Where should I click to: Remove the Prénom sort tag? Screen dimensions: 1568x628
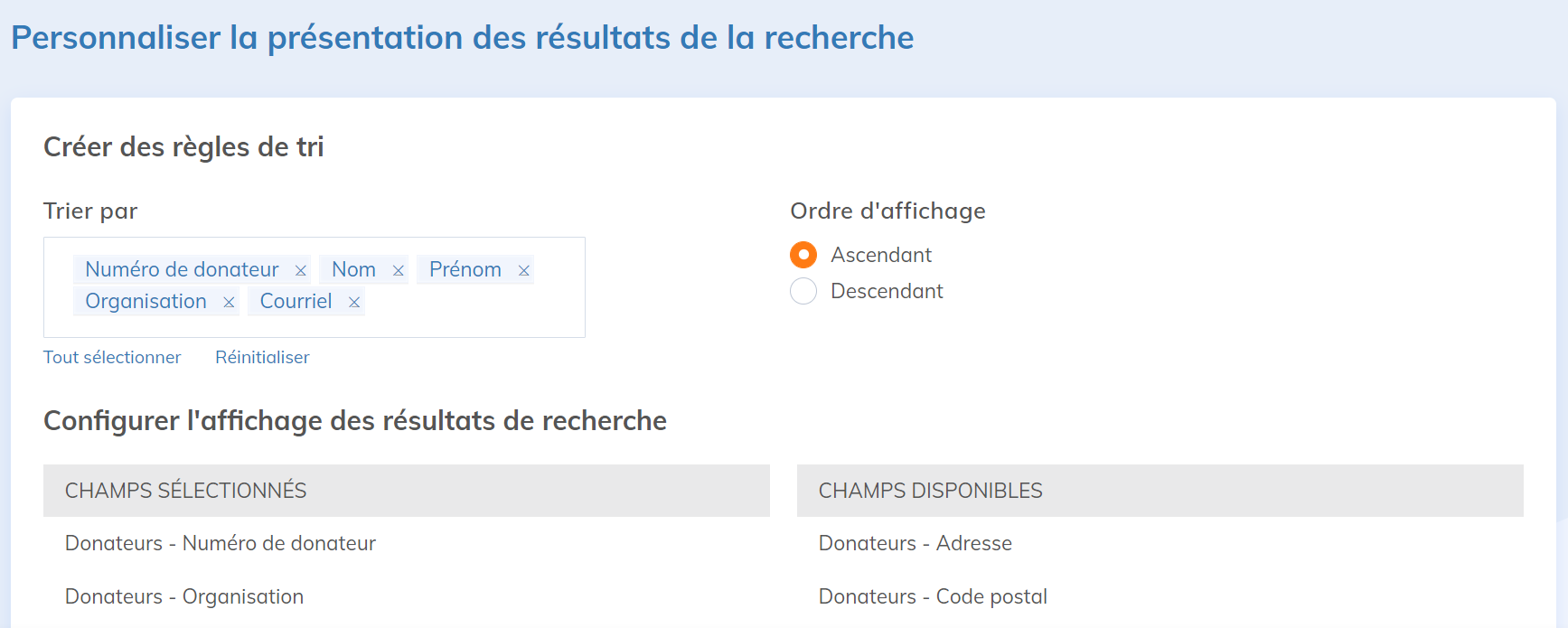(523, 270)
